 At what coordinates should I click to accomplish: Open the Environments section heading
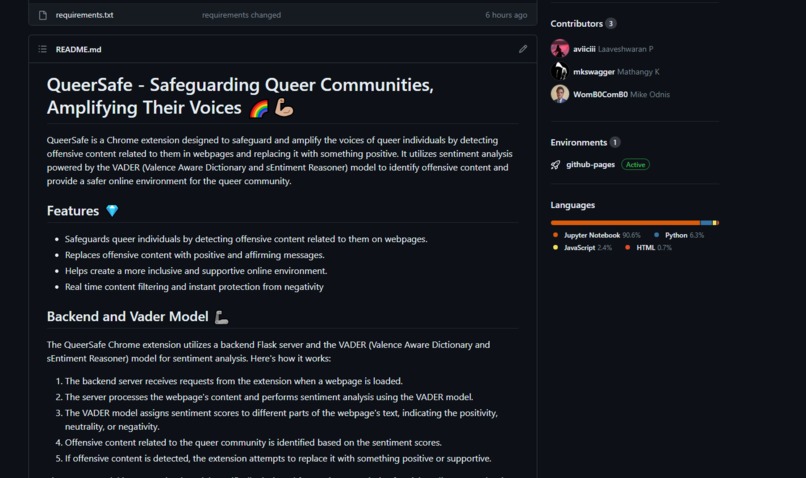click(578, 142)
